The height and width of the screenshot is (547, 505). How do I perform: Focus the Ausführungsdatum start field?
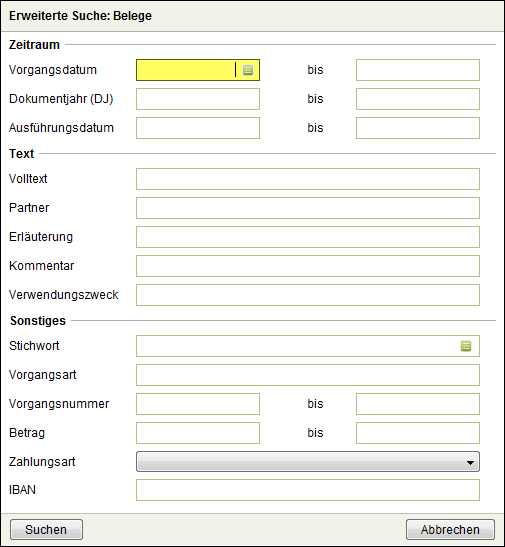coord(198,128)
